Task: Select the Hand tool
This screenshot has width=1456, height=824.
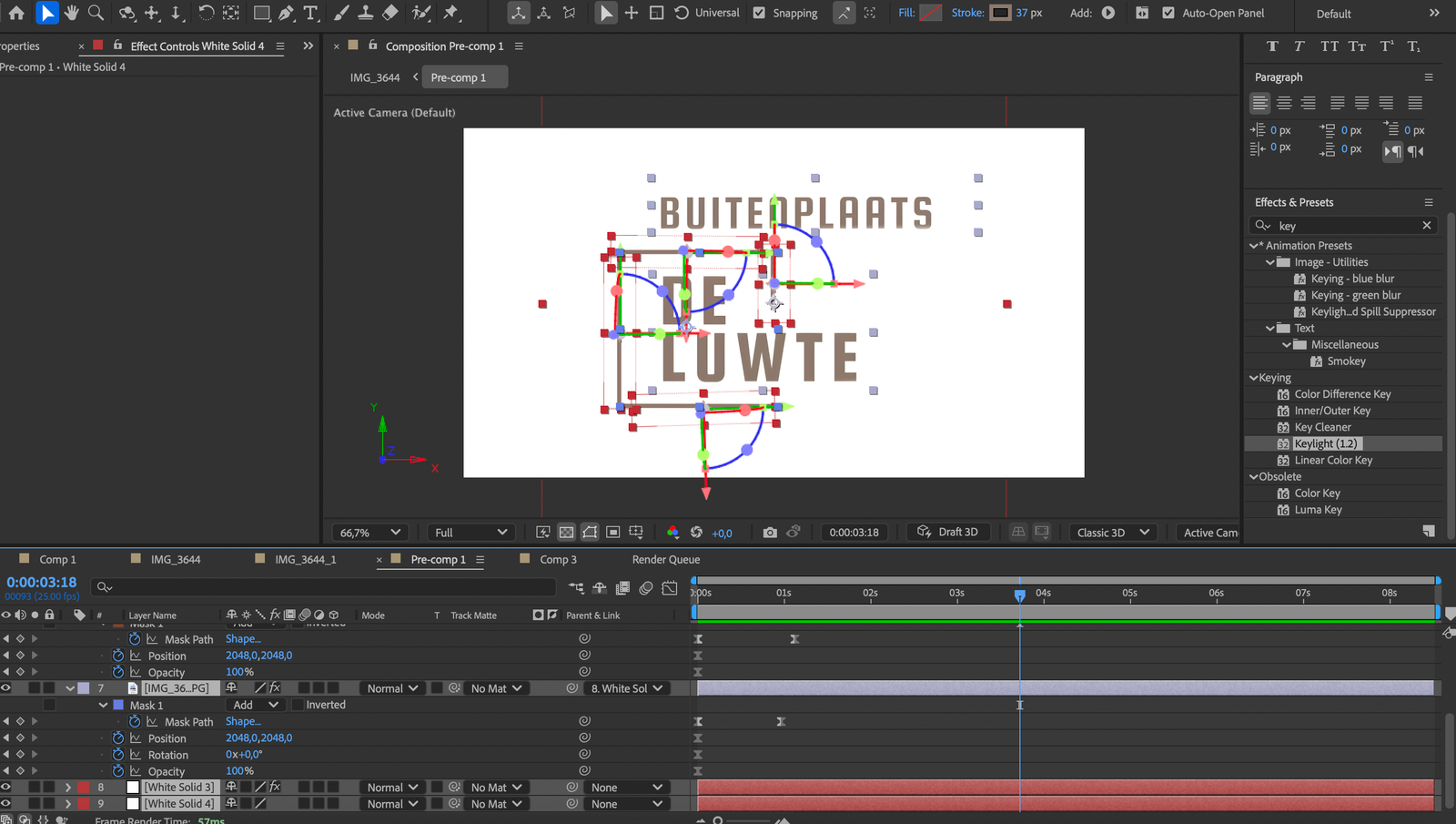Action: (71, 13)
